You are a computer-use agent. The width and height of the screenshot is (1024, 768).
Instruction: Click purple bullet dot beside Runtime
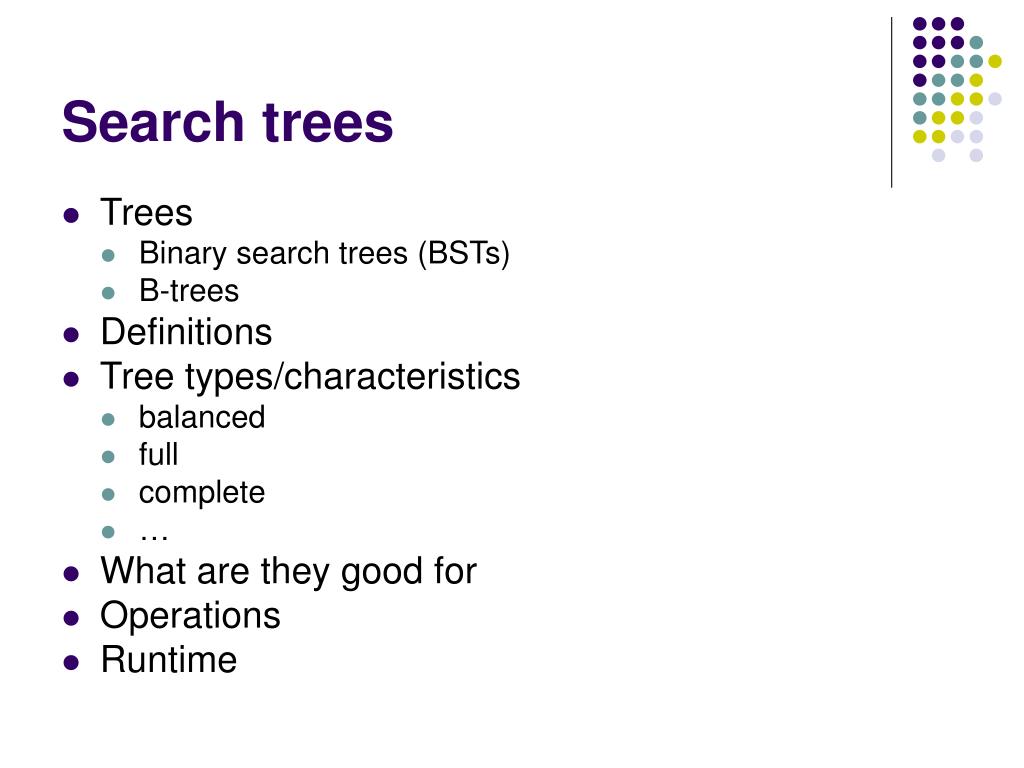(71, 663)
